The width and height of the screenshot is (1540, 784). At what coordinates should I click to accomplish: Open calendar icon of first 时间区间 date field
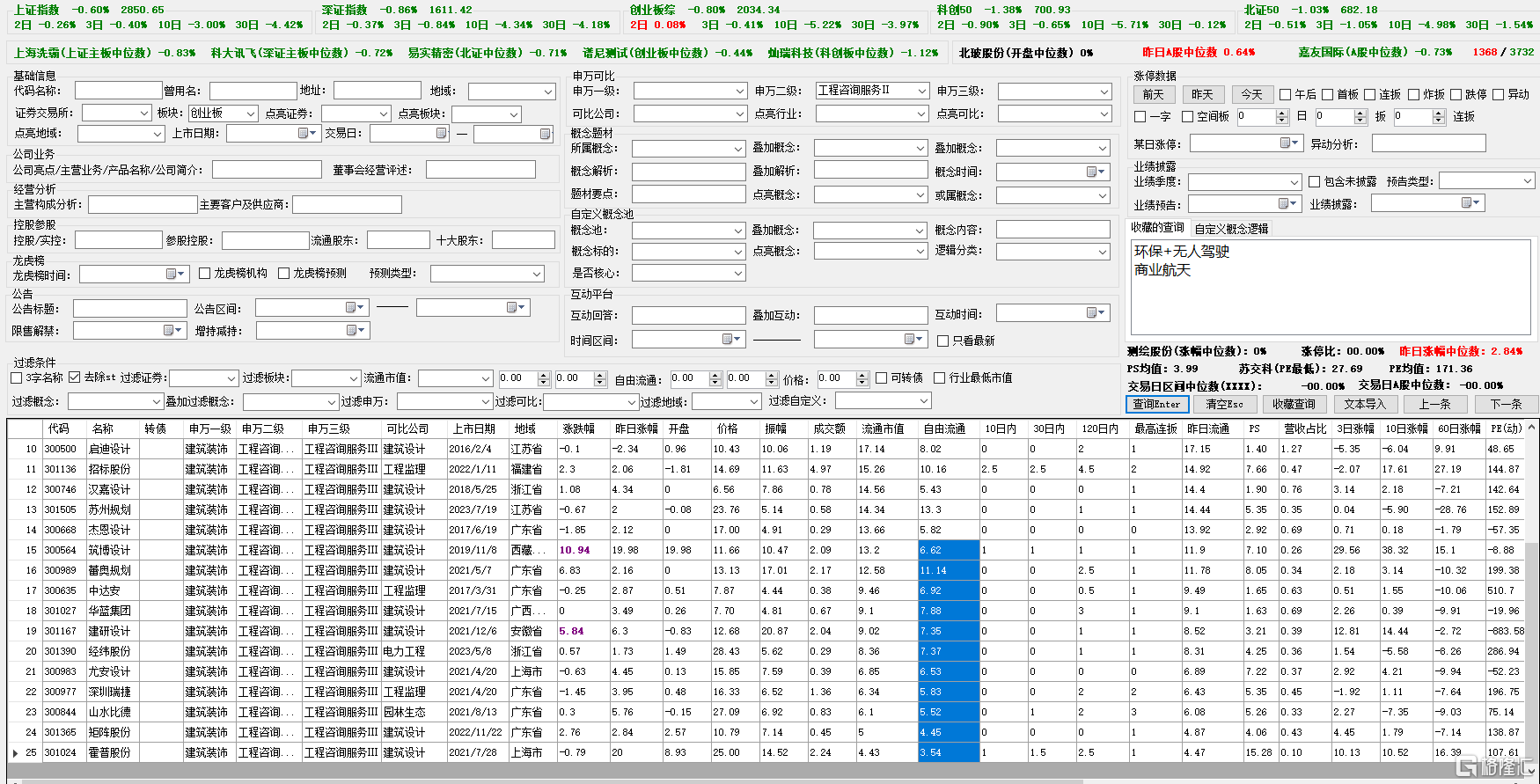[731, 339]
